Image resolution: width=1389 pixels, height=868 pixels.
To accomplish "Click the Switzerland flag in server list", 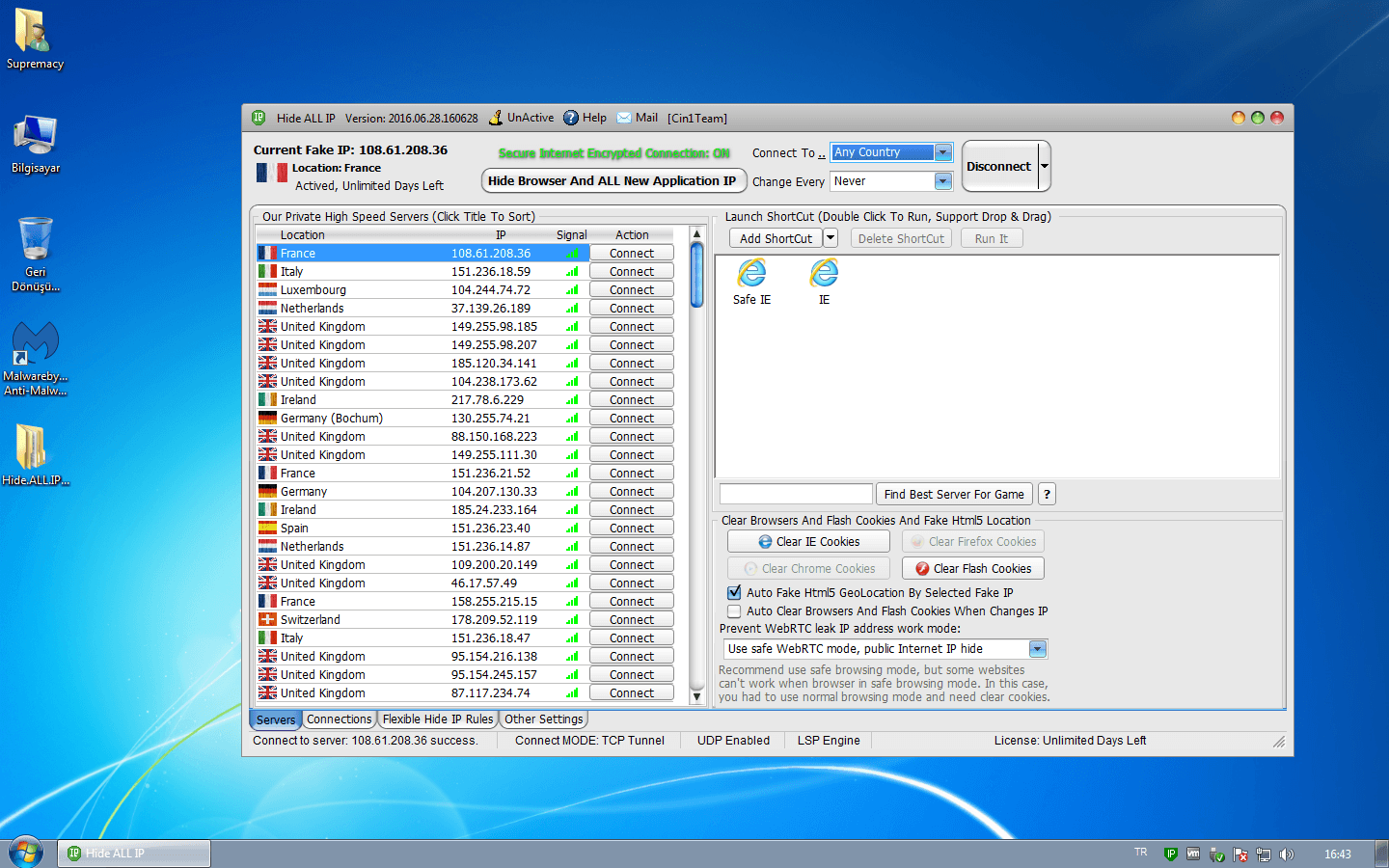I will (x=267, y=619).
